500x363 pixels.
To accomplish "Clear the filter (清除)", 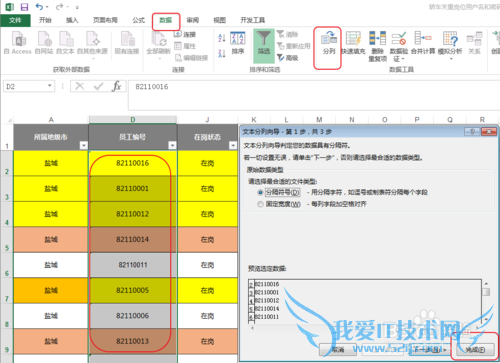I will 287,34.
